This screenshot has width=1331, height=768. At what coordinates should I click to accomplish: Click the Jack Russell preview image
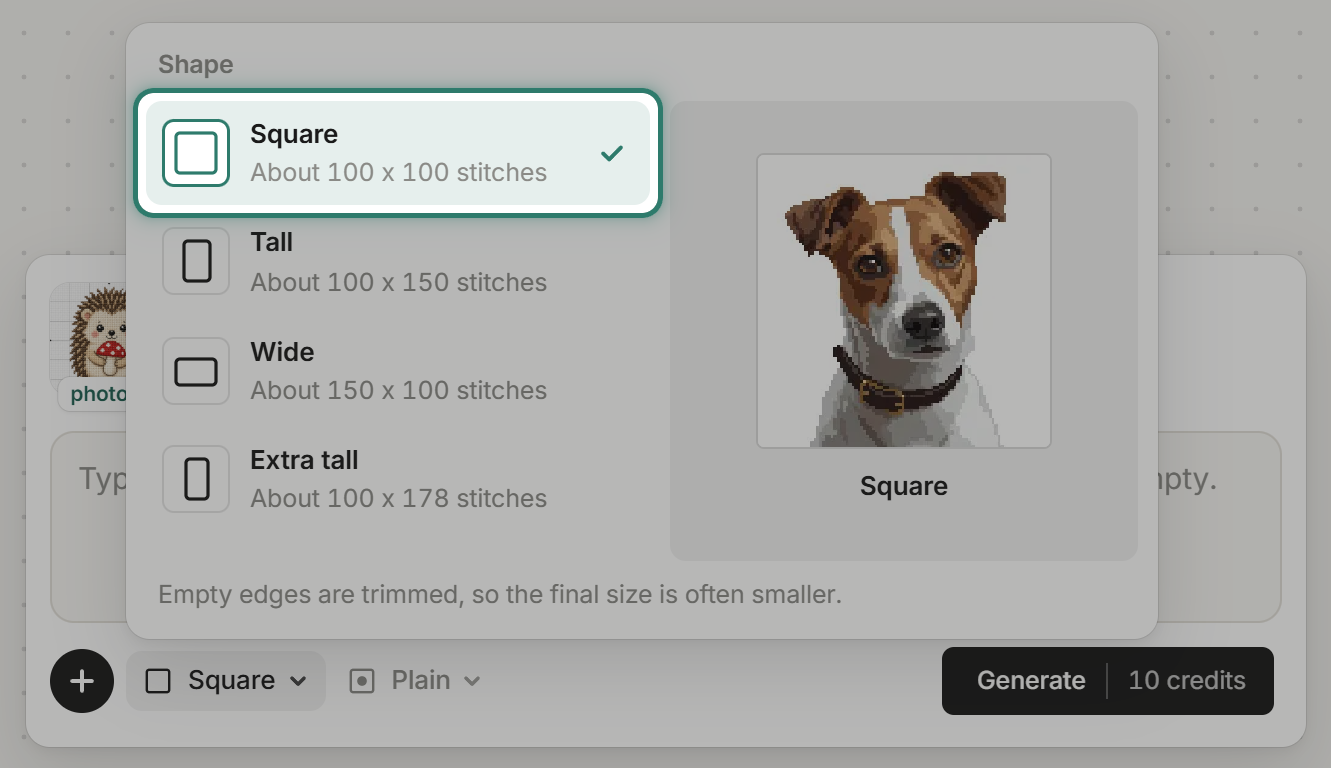point(904,301)
